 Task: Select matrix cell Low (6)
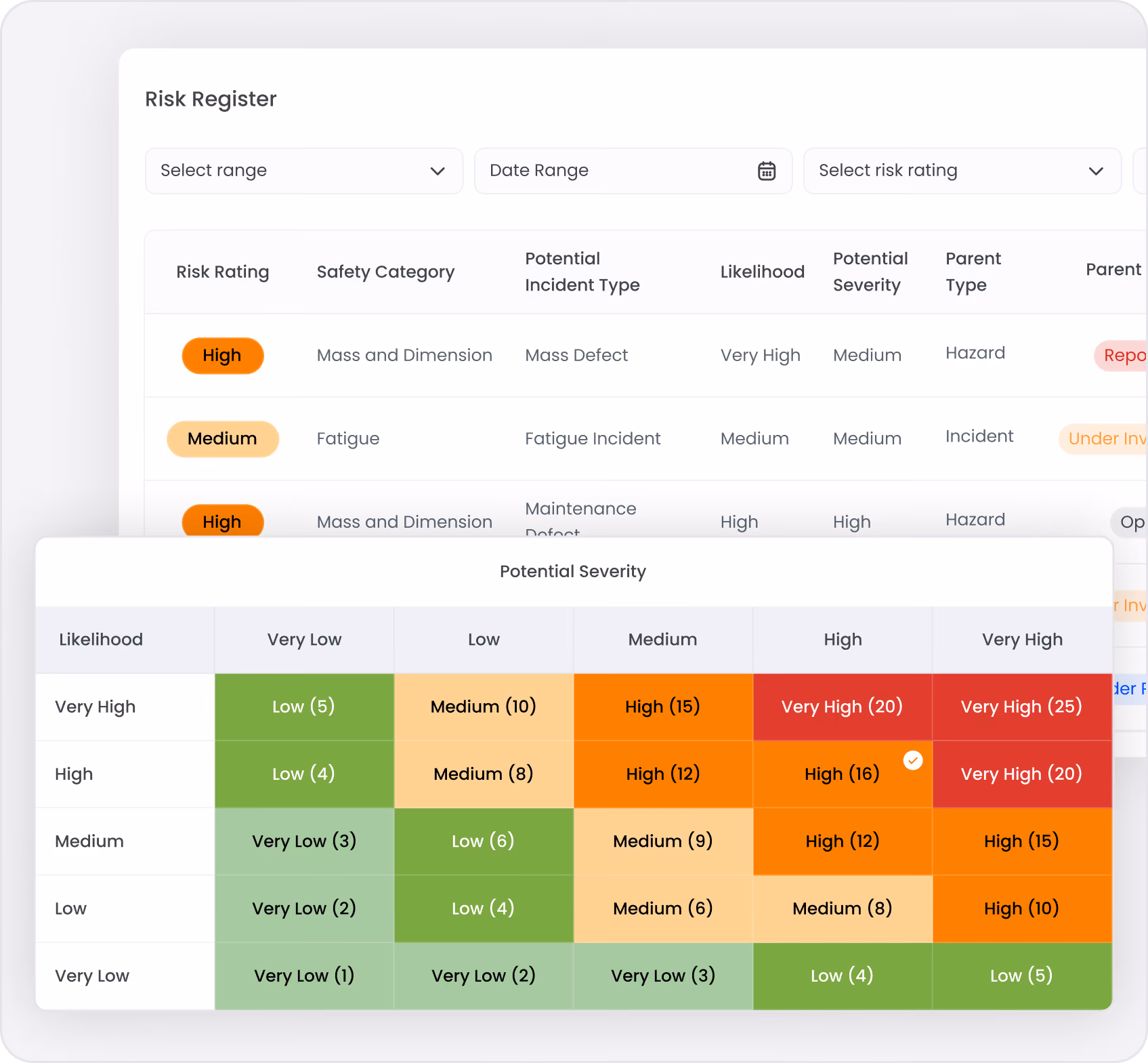[484, 841]
